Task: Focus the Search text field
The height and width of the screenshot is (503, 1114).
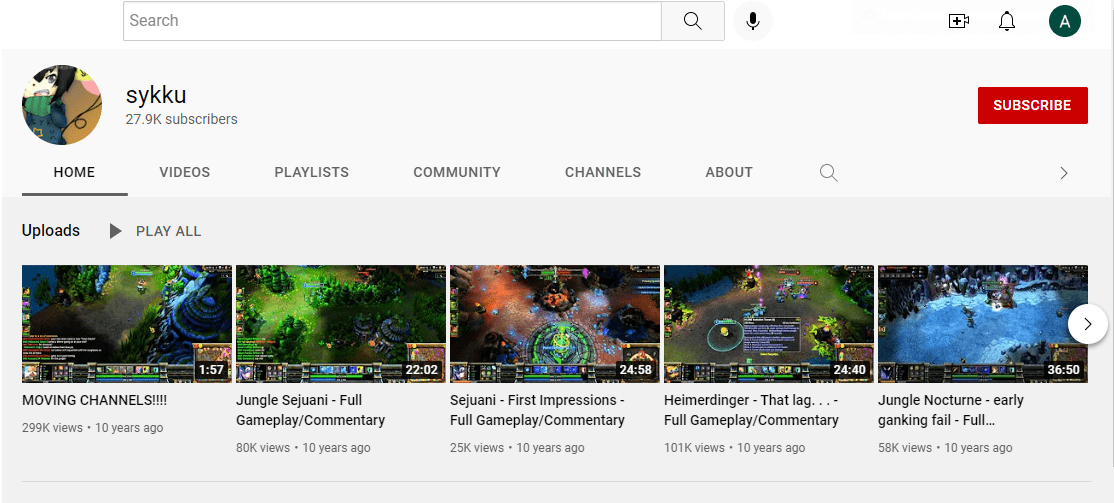Action: coord(392,21)
